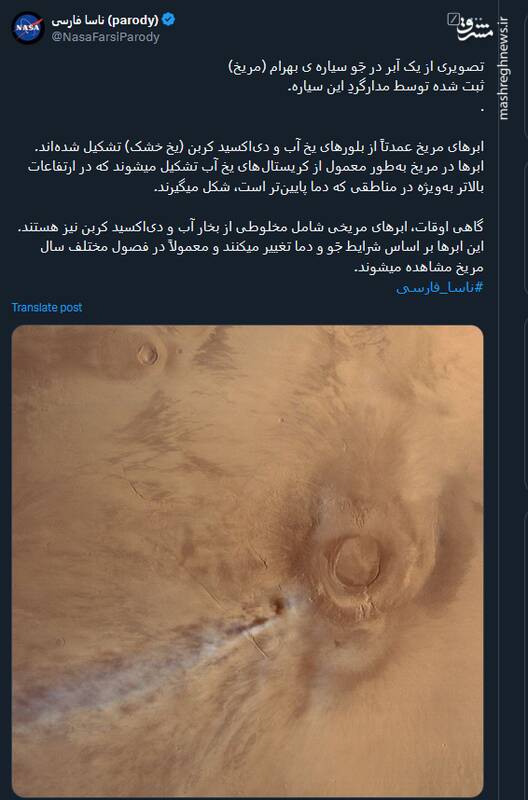Click the first post line mentioning بهرام (مریخ)

click(356, 67)
